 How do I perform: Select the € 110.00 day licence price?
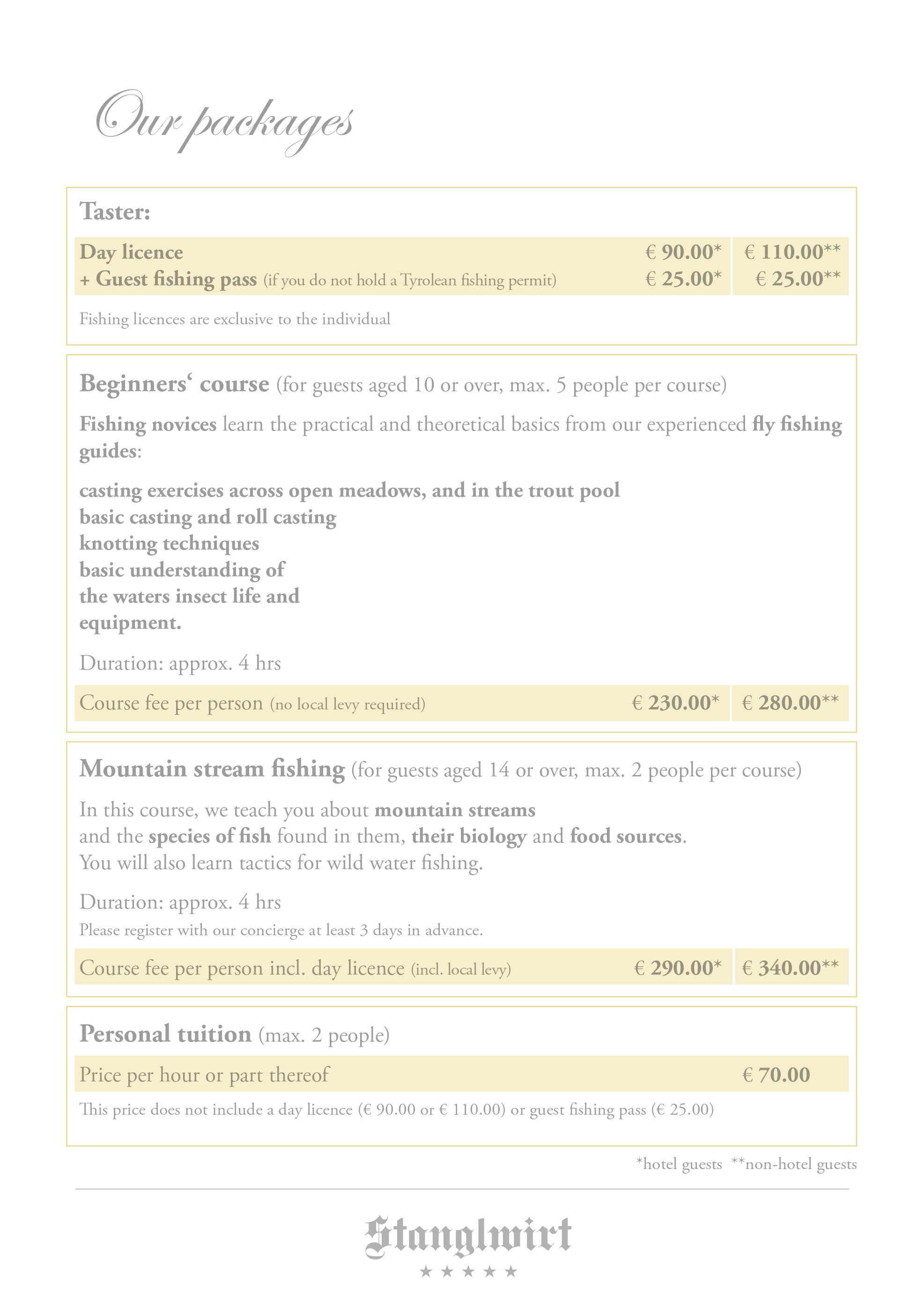(791, 252)
